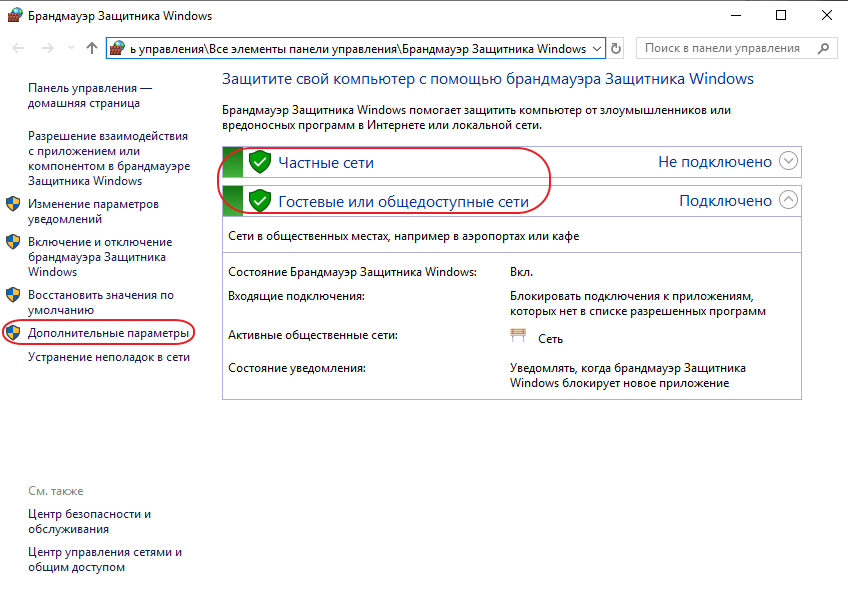Click the firewall title bar icon
Viewport: 848px width, 592px height.
coord(15,15)
